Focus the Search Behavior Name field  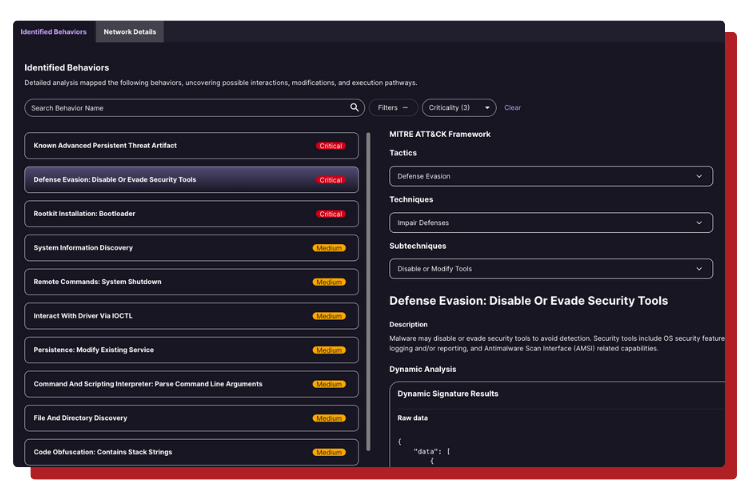[x=194, y=108]
